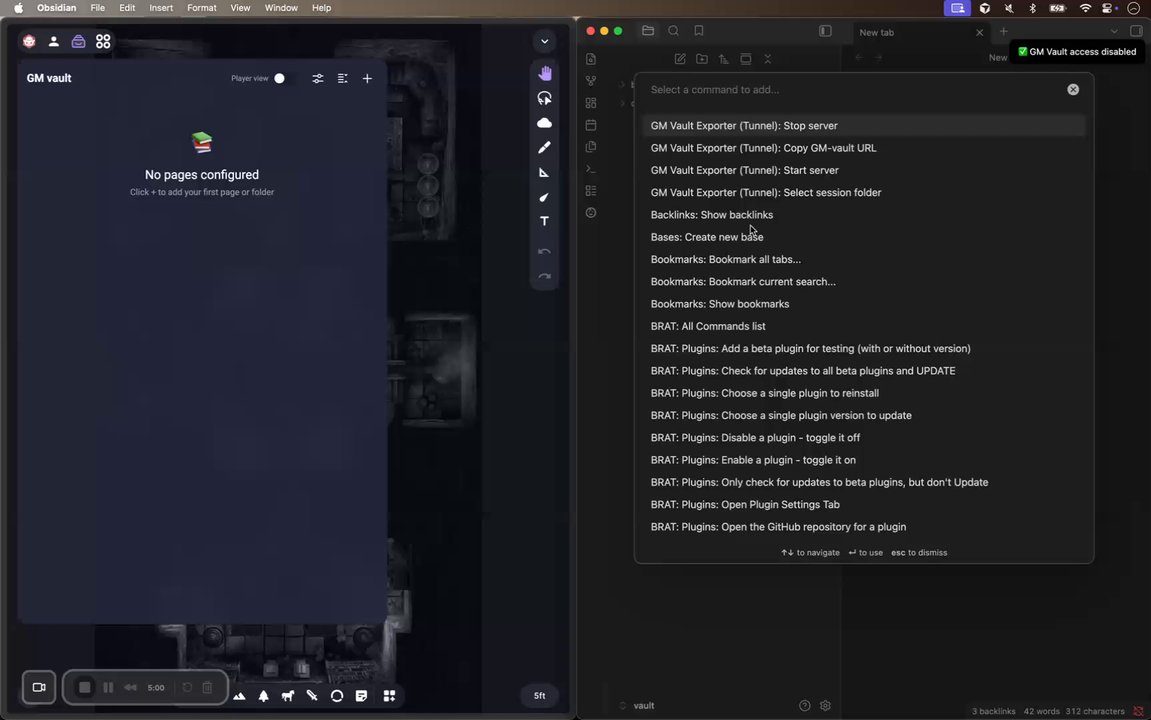
Task: Open the map layer mountain icon
Action: pyautogui.click(x=239, y=696)
